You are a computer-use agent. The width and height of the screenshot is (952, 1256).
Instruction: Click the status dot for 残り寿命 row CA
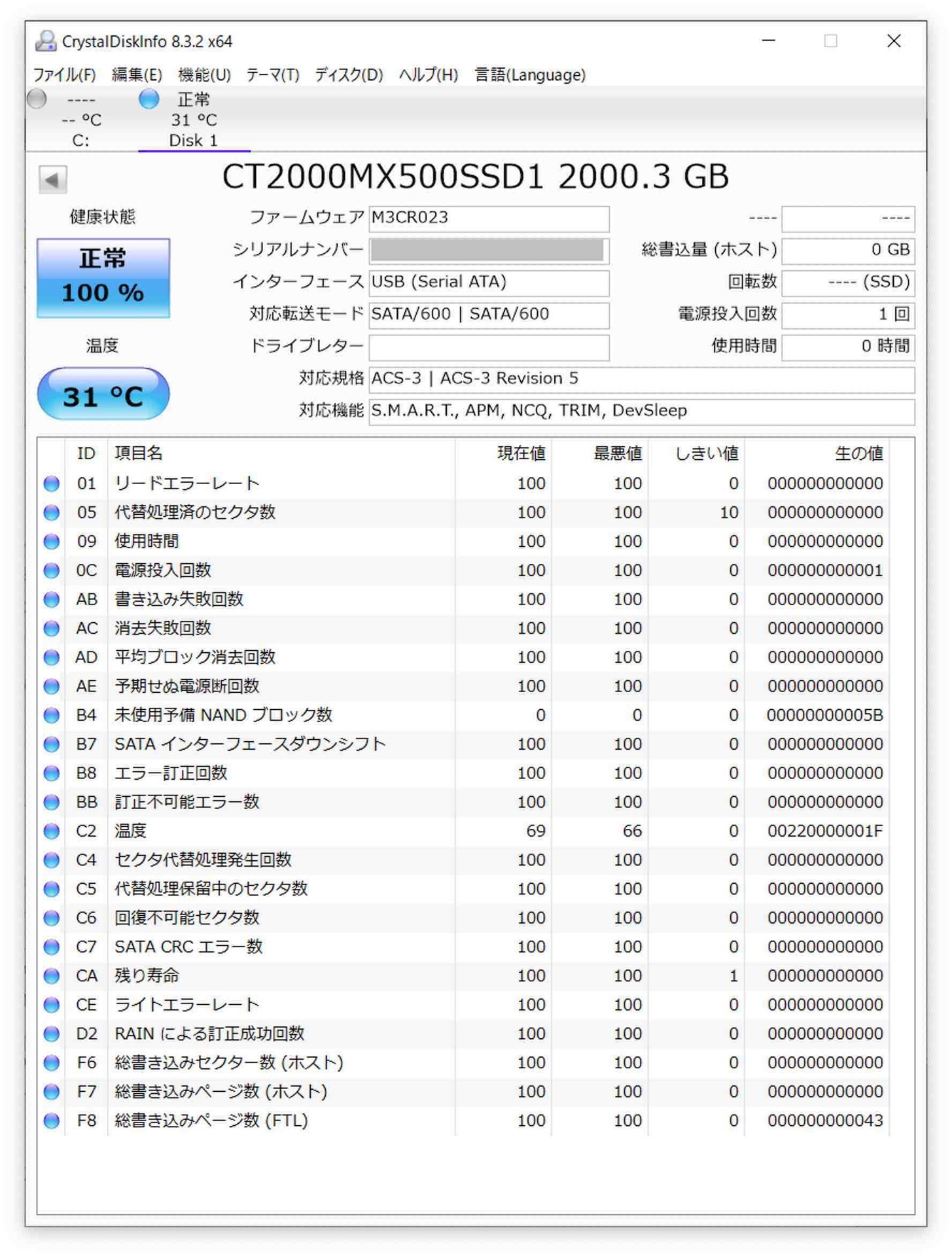pyautogui.click(x=52, y=975)
